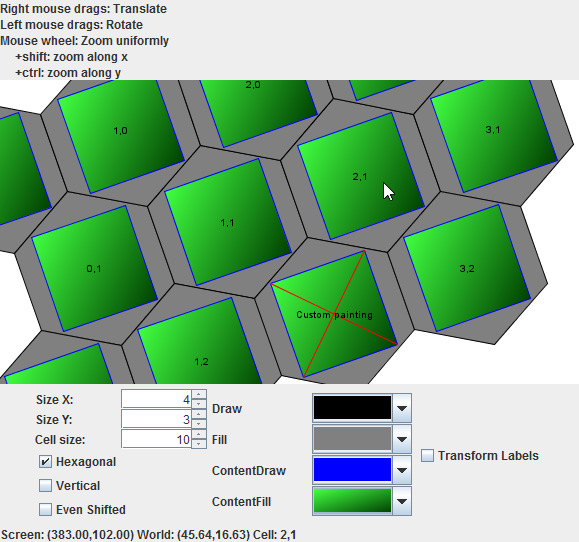Open the Draw color dropdown arrow
Screen dimensions: 579x542
pyautogui.click(x=402, y=408)
